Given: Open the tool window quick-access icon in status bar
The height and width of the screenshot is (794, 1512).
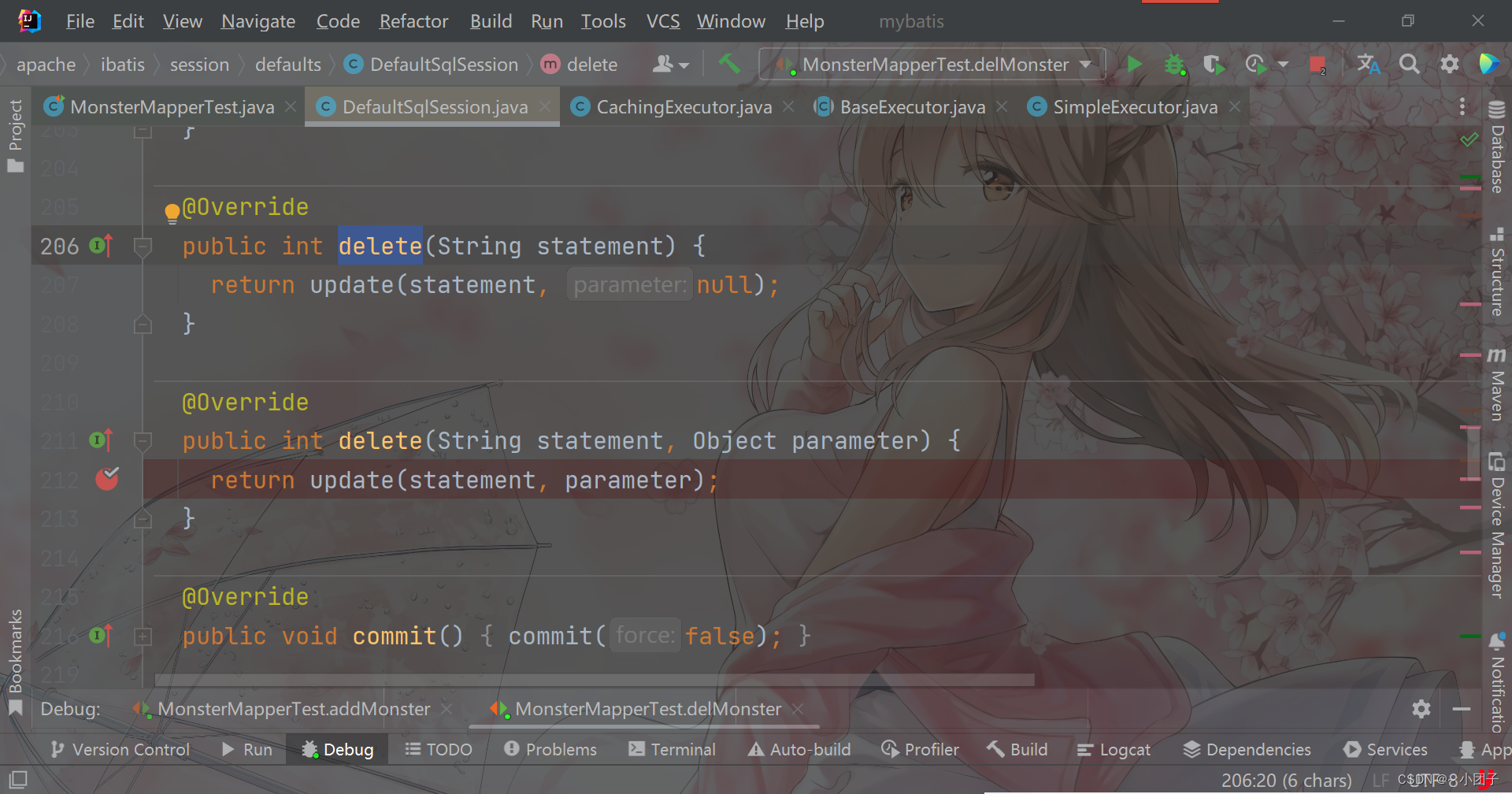Looking at the screenshot, I should 17,780.
